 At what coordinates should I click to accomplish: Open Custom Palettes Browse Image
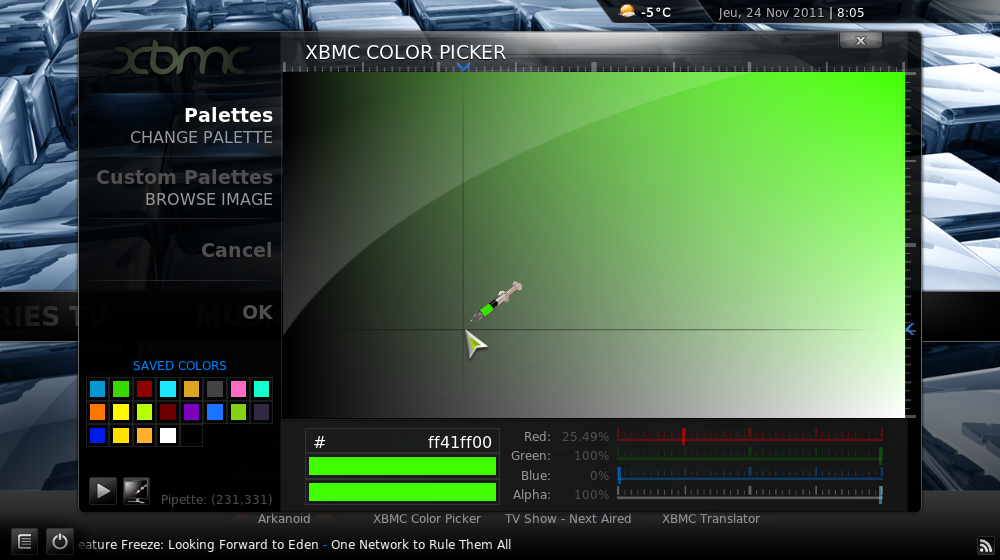coord(181,188)
